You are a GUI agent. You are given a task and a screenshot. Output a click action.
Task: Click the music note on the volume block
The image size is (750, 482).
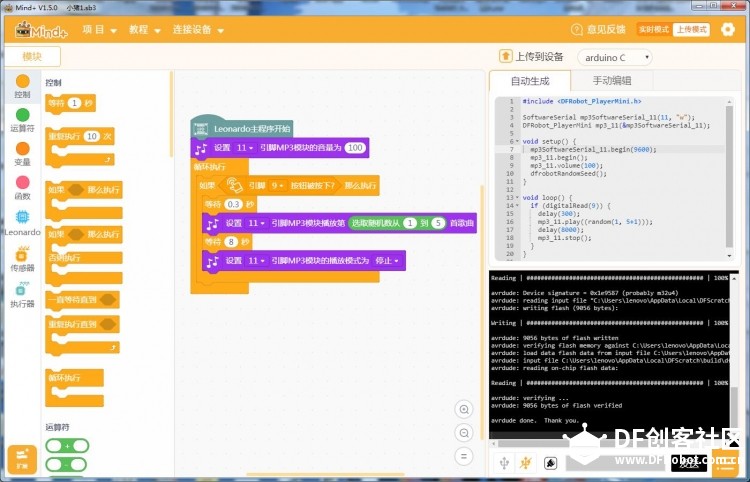201,149
